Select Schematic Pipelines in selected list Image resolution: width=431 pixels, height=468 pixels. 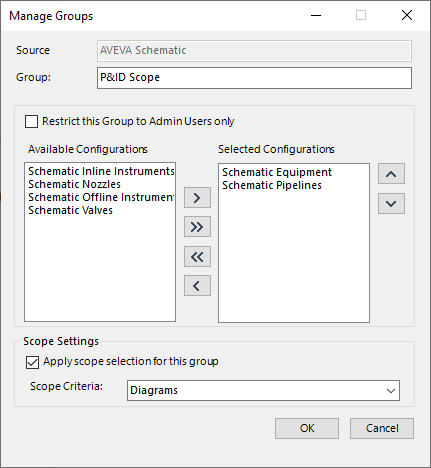(272, 185)
